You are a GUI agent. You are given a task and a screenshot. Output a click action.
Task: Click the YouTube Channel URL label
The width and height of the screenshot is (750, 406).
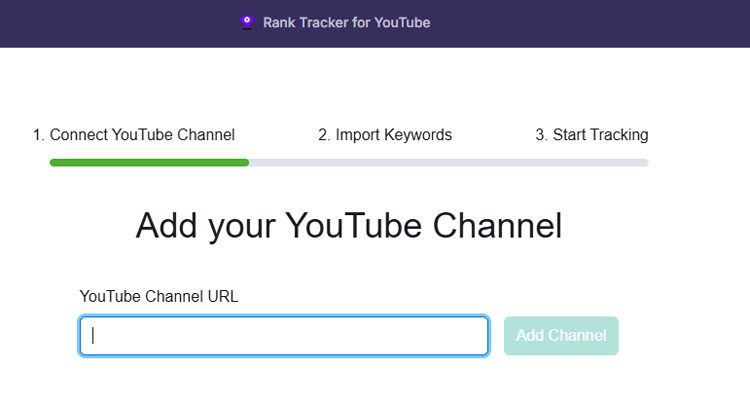click(x=159, y=296)
